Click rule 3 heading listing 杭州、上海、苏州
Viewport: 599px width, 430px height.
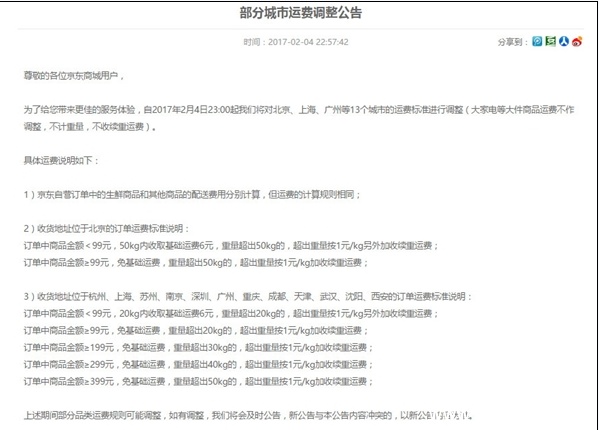click(x=248, y=297)
